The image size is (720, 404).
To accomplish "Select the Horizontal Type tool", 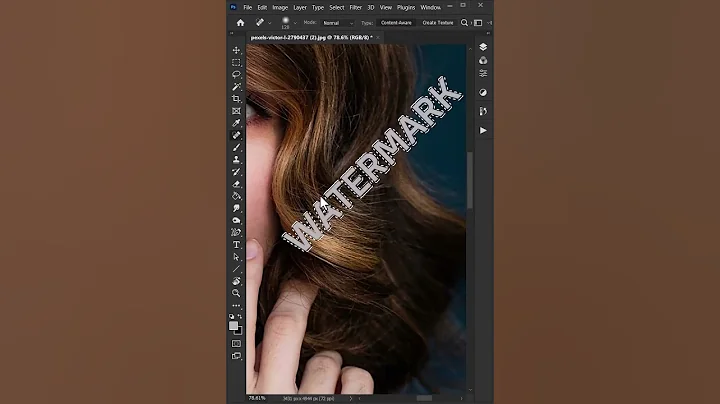I will 236,245.
